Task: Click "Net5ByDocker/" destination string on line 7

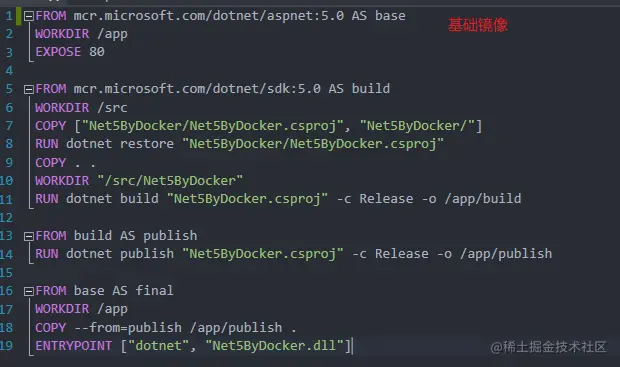Action: click(417, 126)
